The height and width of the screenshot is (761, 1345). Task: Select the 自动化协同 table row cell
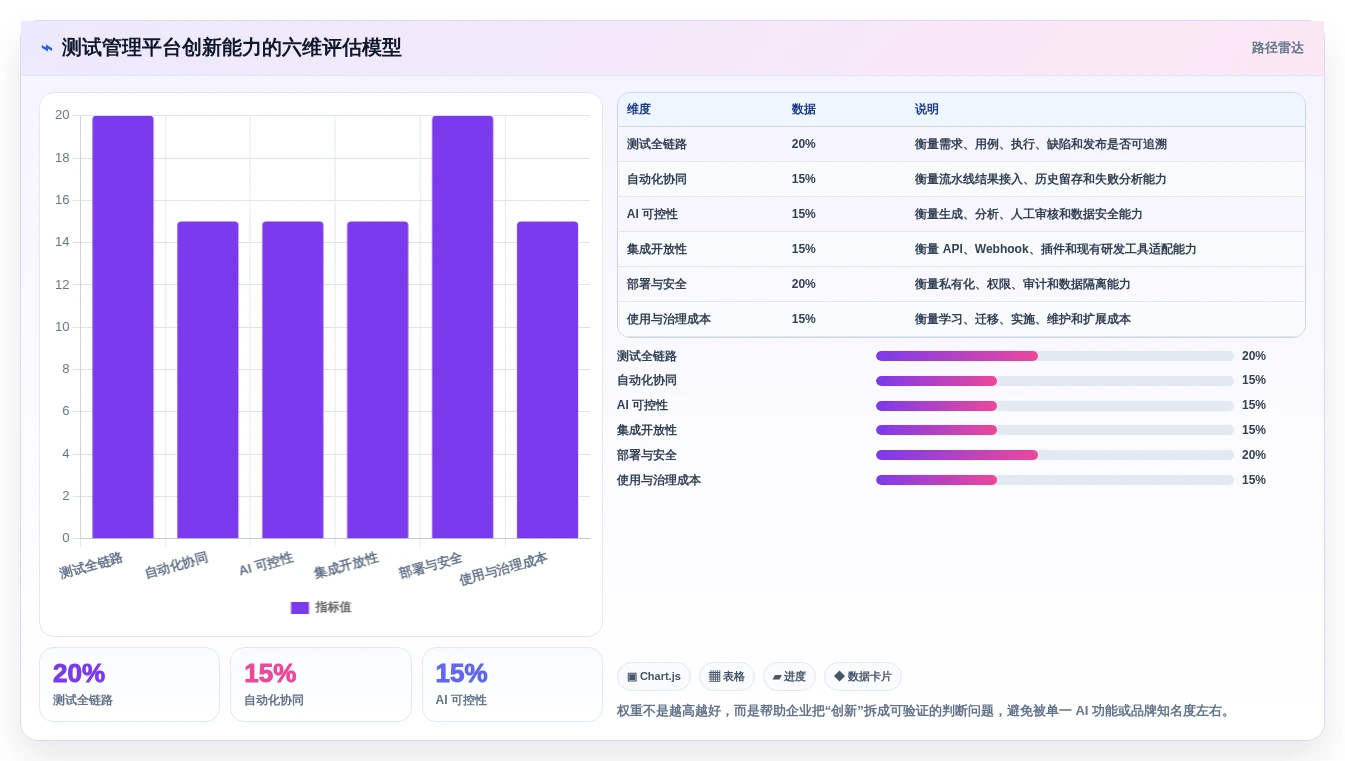pyautogui.click(x=657, y=179)
